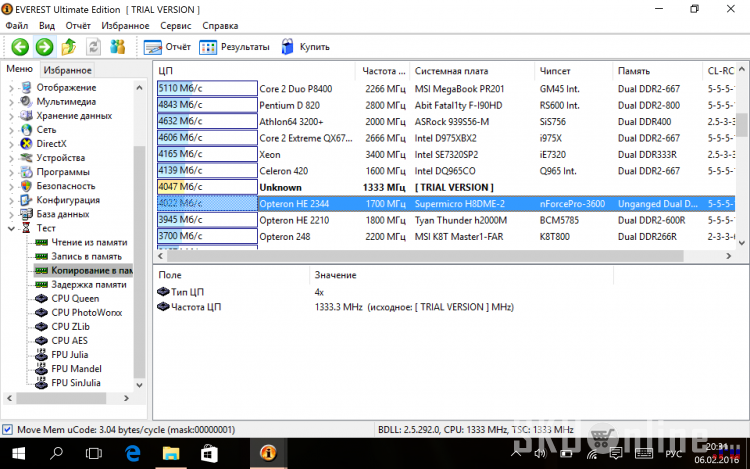Select Задержка памяти benchmark
The width and height of the screenshot is (750, 469).
pyautogui.click(x=88, y=284)
